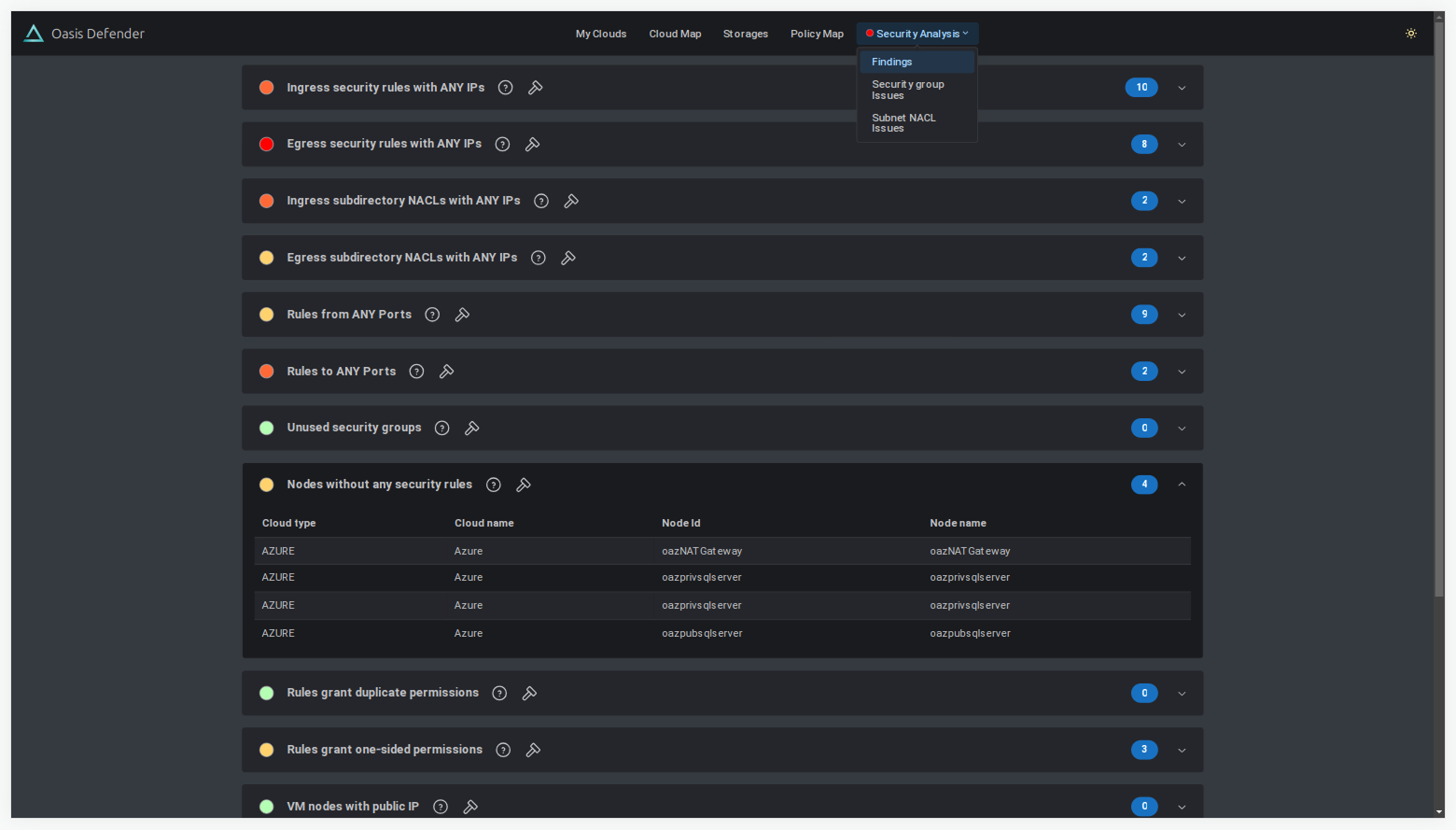This screenshot has height=830, width=1456.
Task: Pin the Ingress subdirectory NACLs finding
Action: point(571,201)
